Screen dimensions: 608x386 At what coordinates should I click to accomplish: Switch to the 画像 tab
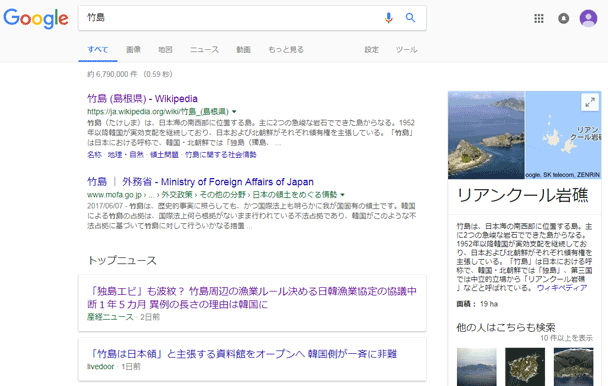click(x=133, y=50)
